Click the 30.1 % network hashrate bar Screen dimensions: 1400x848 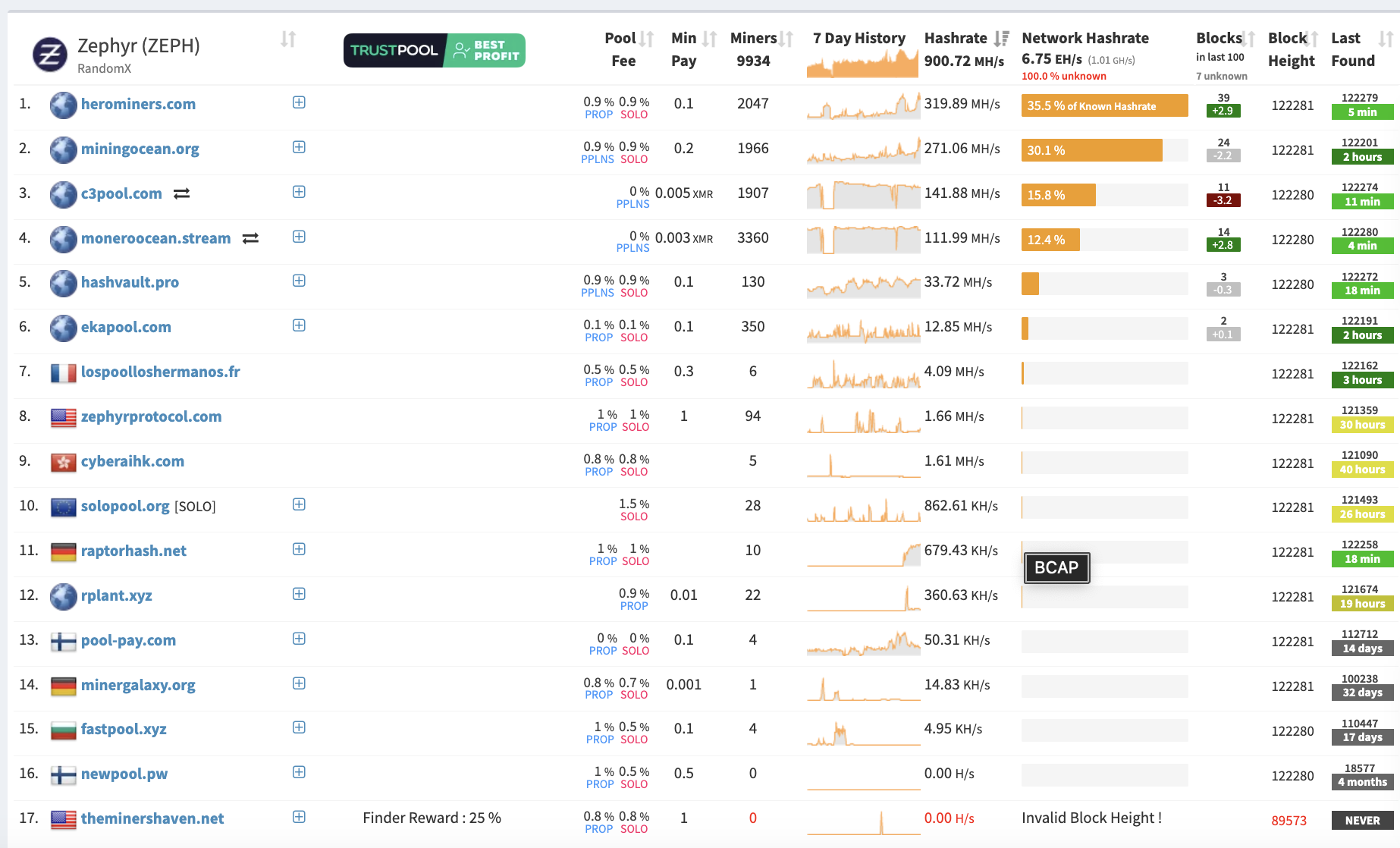1092,150
